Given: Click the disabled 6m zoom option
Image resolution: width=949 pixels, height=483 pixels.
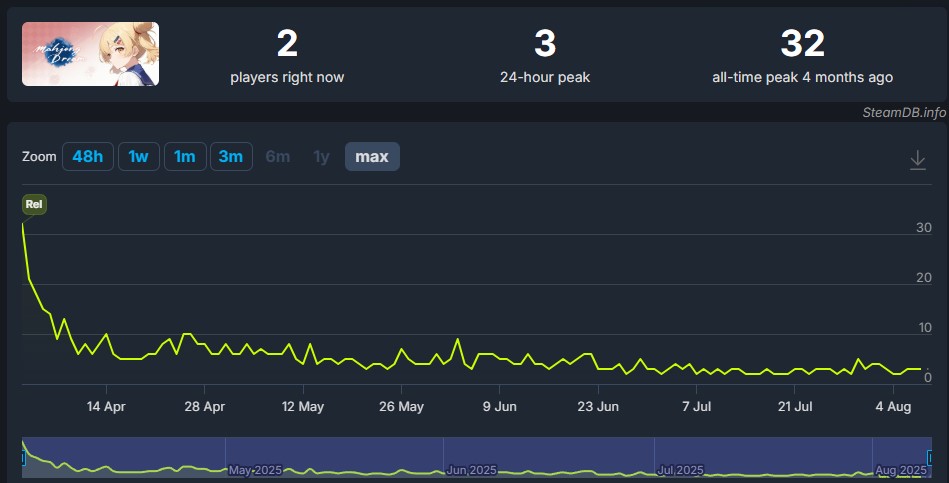Looking at the screenshot, I should point(278,157).
